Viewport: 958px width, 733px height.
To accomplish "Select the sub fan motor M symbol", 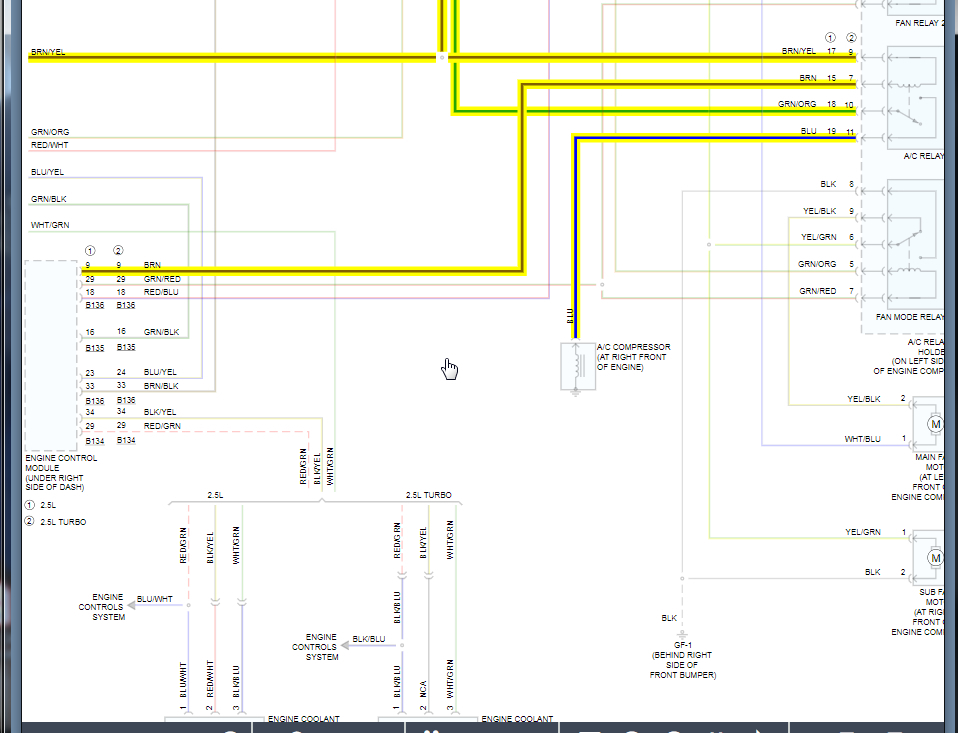I will (x=935, y=558).
